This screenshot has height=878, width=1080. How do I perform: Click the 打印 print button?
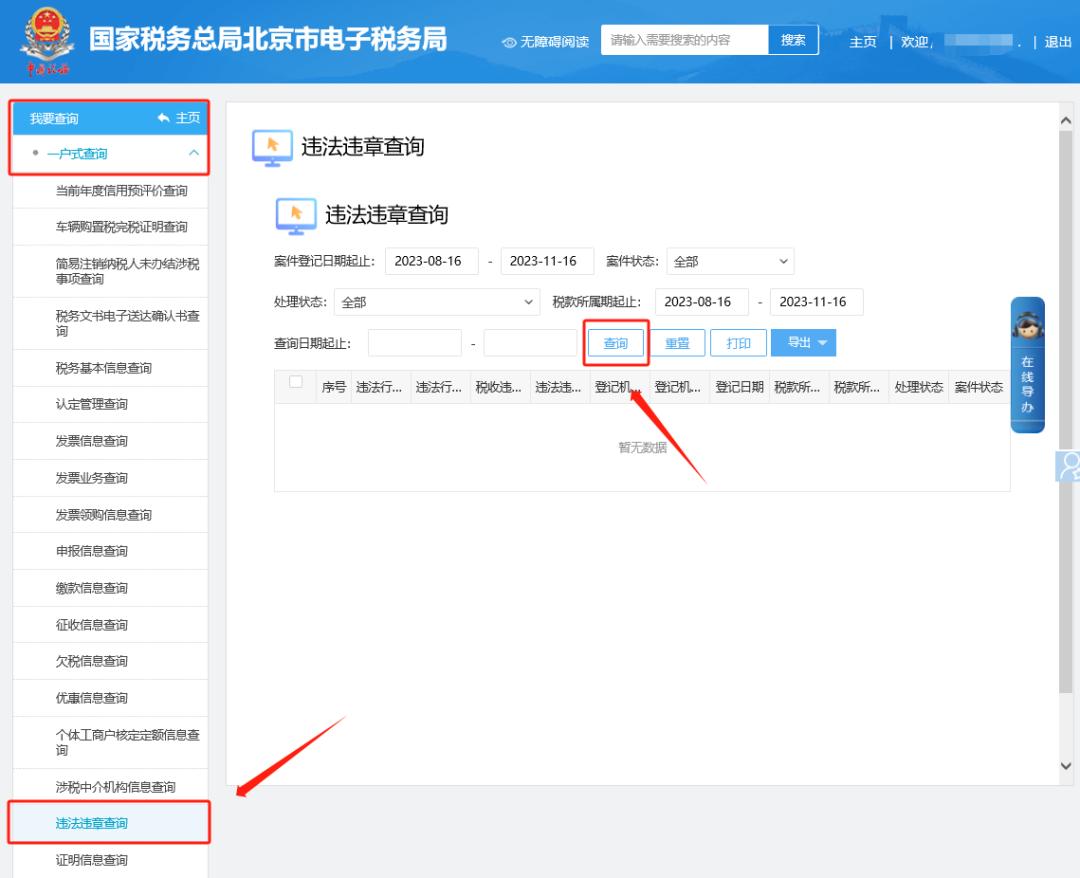pyautogui.click(x=738, y=342)
